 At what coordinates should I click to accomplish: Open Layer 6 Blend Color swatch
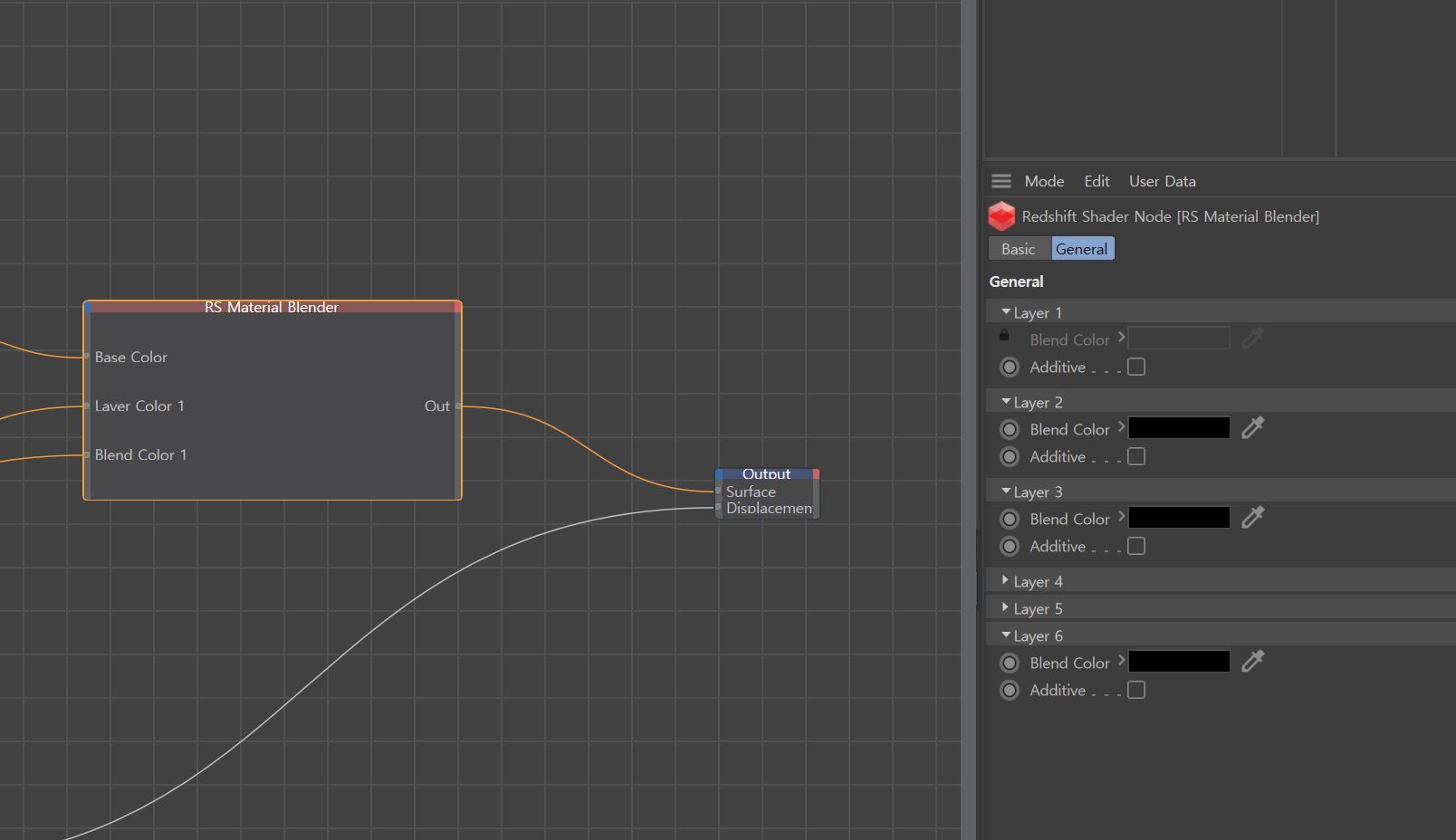[x=1179, y=662]
